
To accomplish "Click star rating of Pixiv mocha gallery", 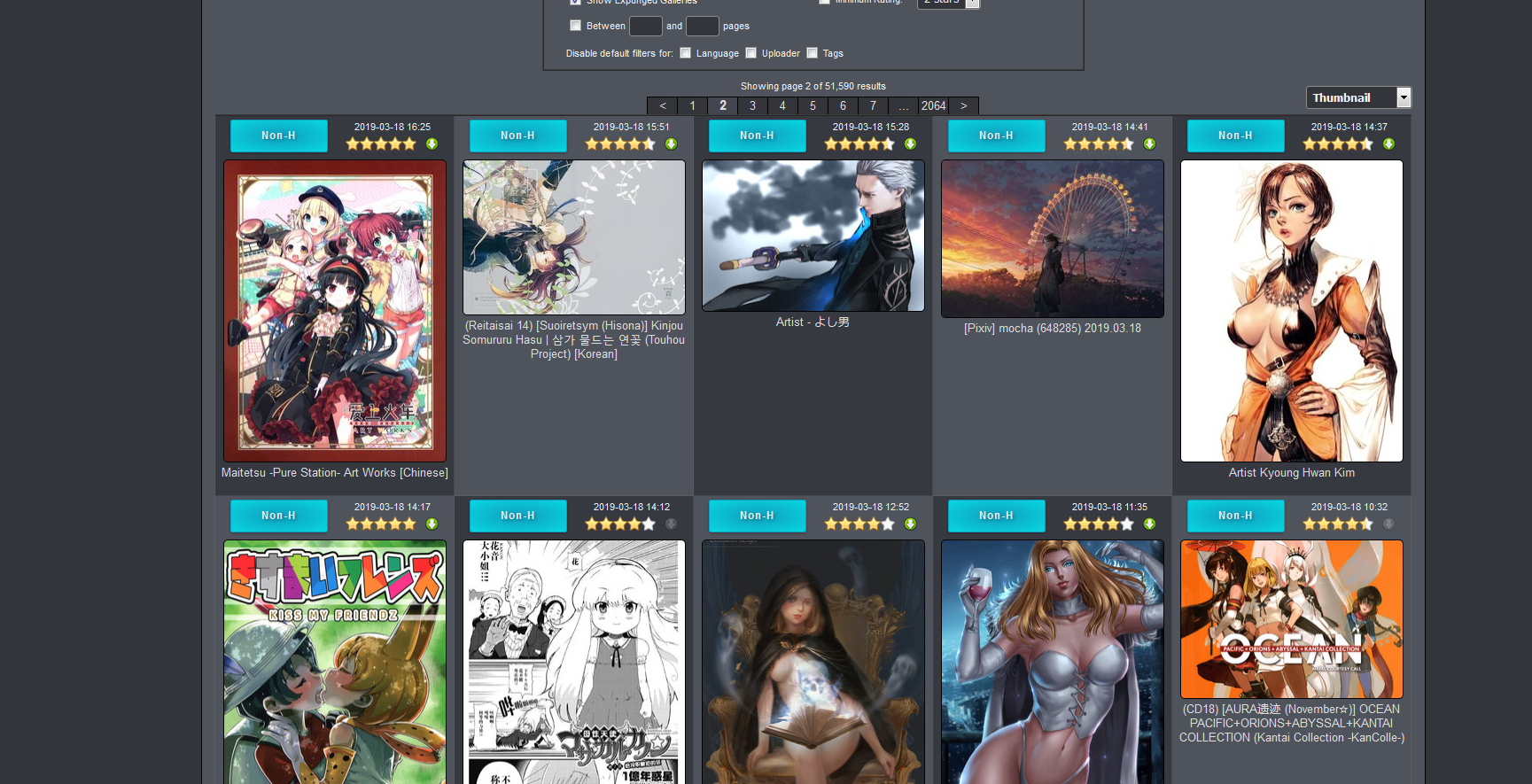I will (1099, 144).
